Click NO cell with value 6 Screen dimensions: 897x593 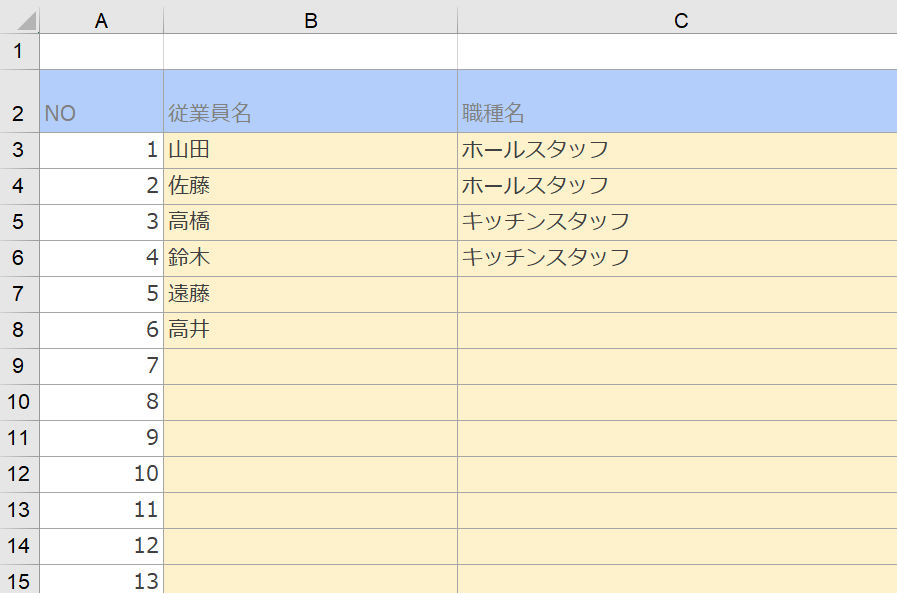point(101,331)
